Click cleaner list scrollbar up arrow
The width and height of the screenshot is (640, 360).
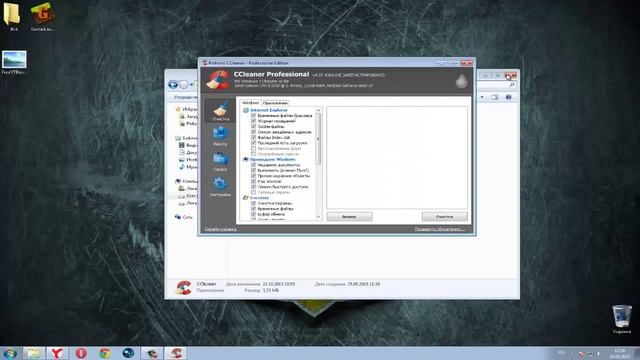tap(318, 111)
